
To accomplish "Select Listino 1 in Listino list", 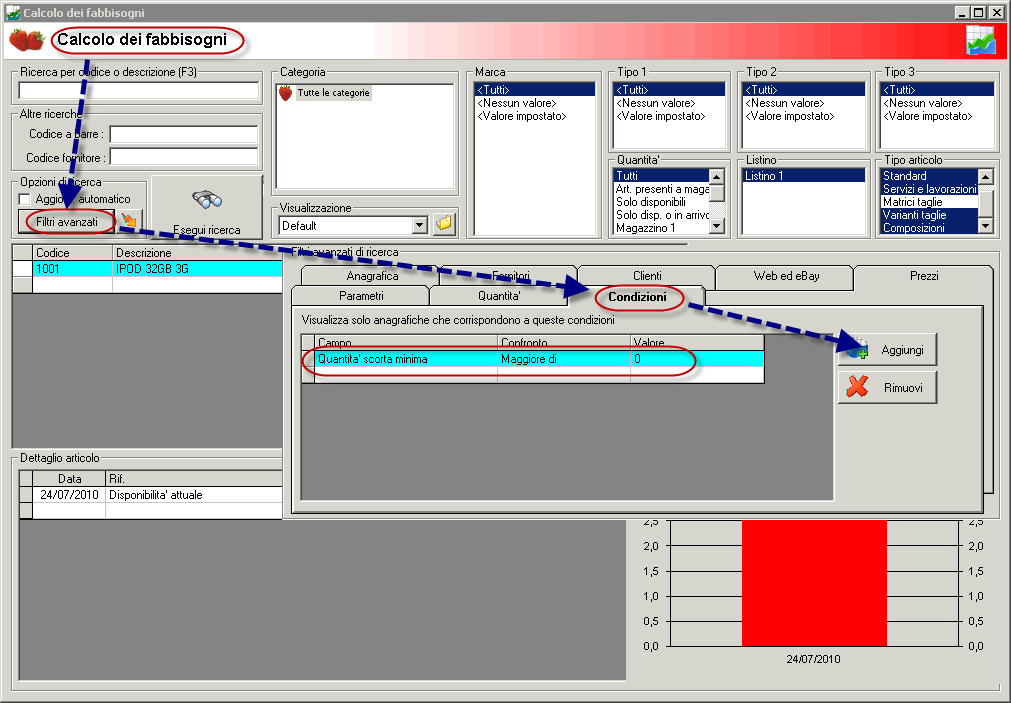I will tap(803, 175).
